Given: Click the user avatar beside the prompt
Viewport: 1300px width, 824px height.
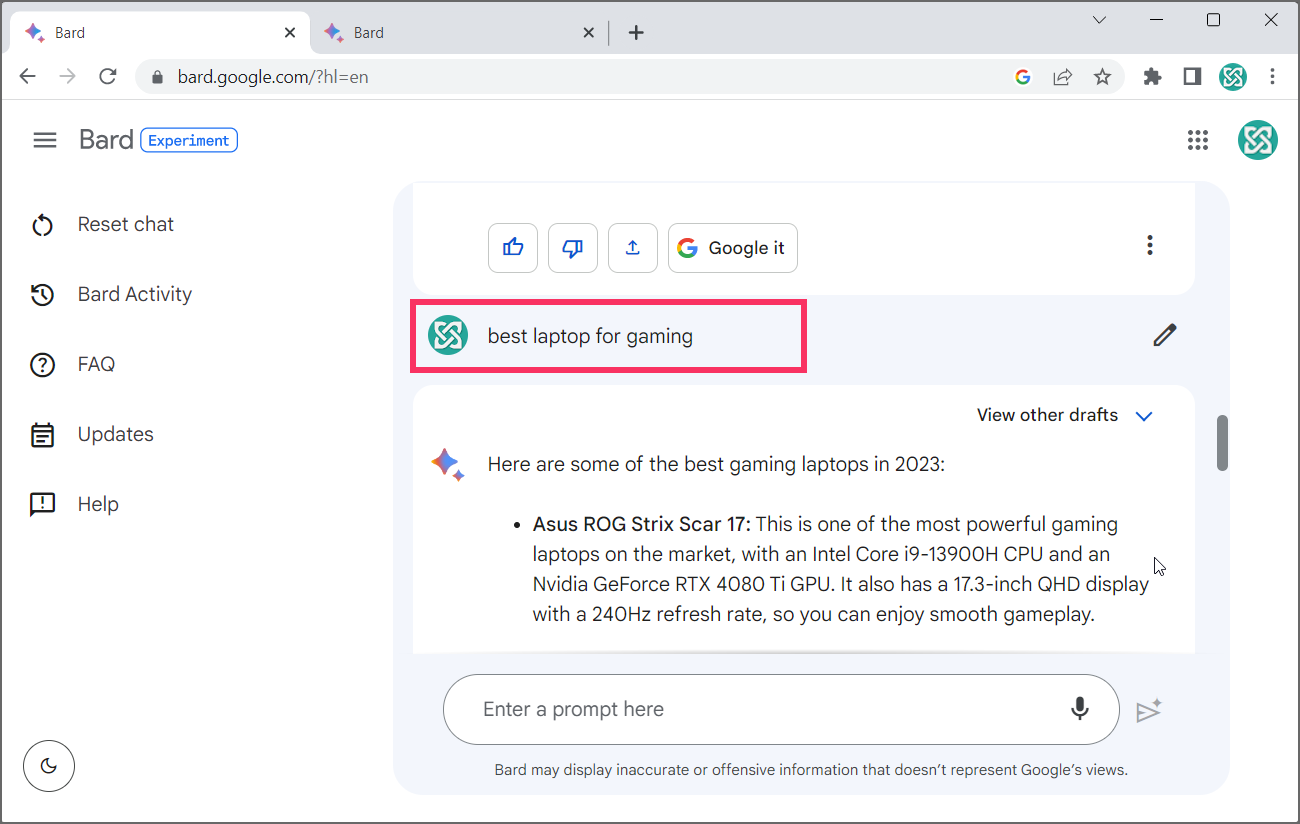Looking at the screenshot, I should (x=448, y=335).
